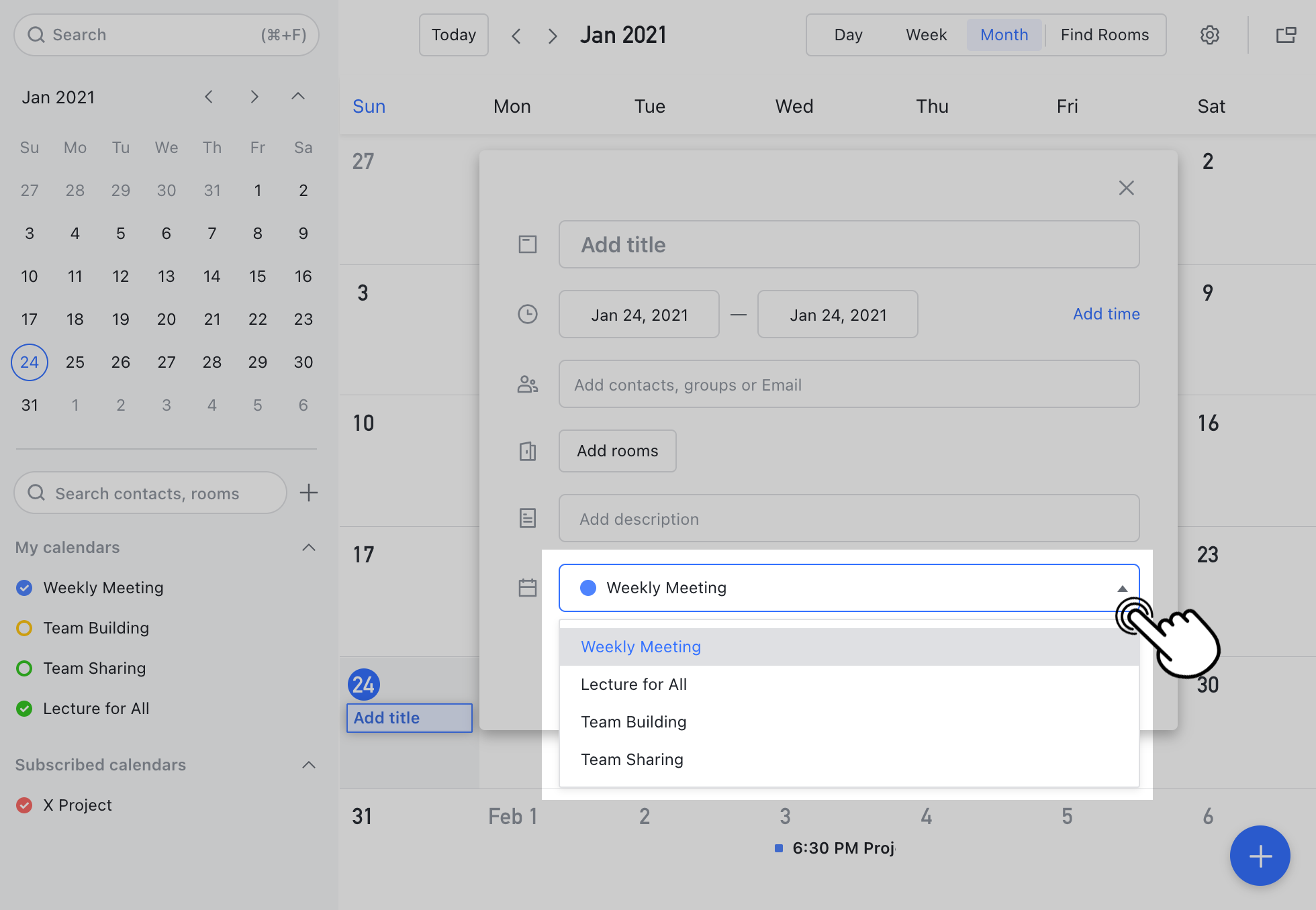Open the calendar selector dropdown arrow
1316x910 pixels.
[x=1121, y=587]
